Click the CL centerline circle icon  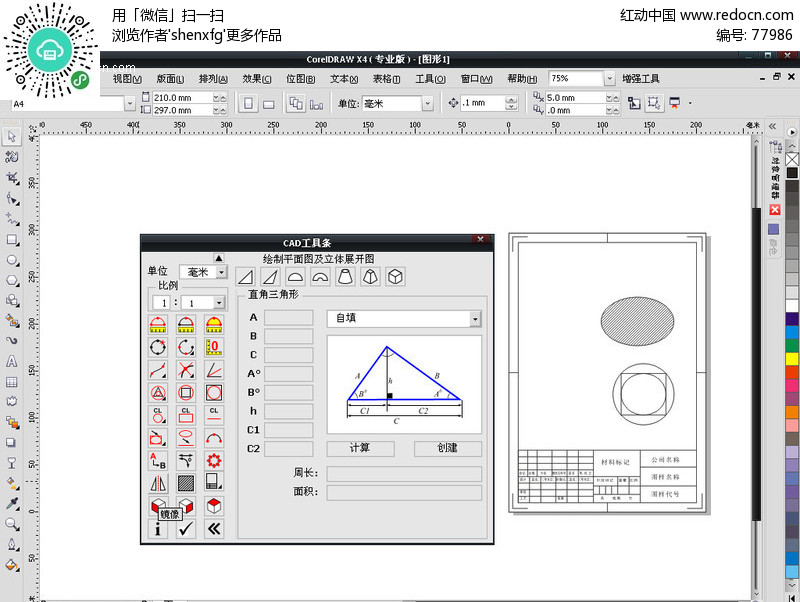[x=158, y=415]
